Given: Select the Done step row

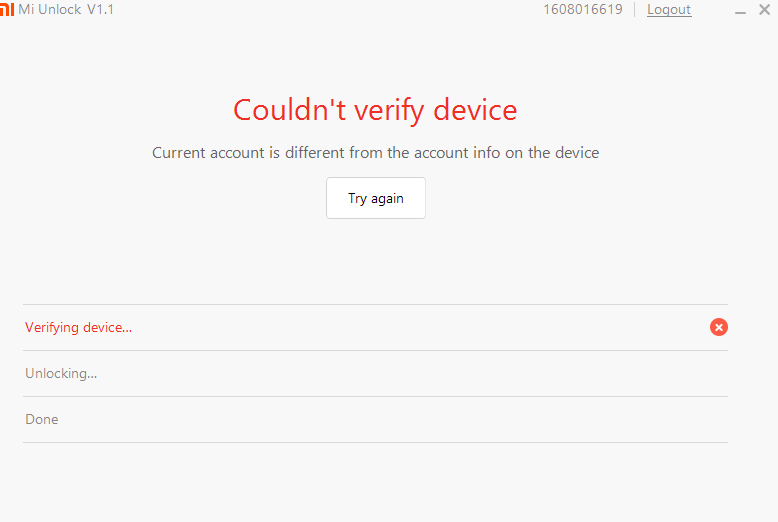Looking at the screenshot, I should click(x=42, y=420).
